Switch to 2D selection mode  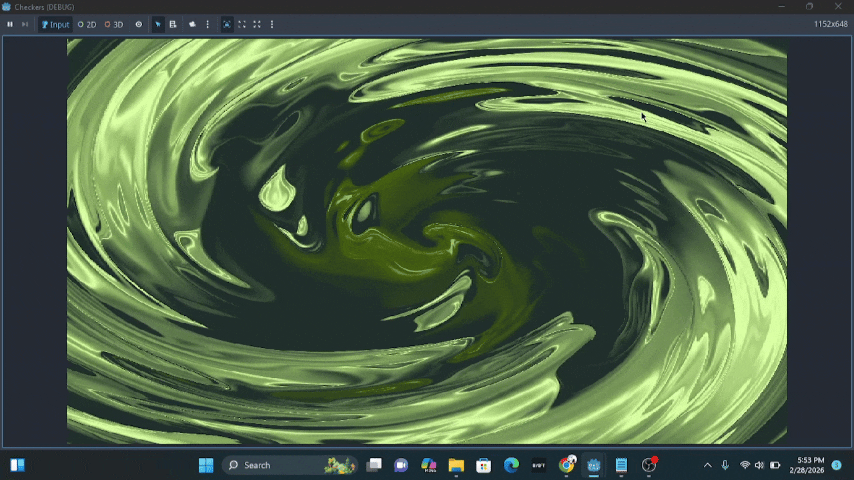(87, 25)
